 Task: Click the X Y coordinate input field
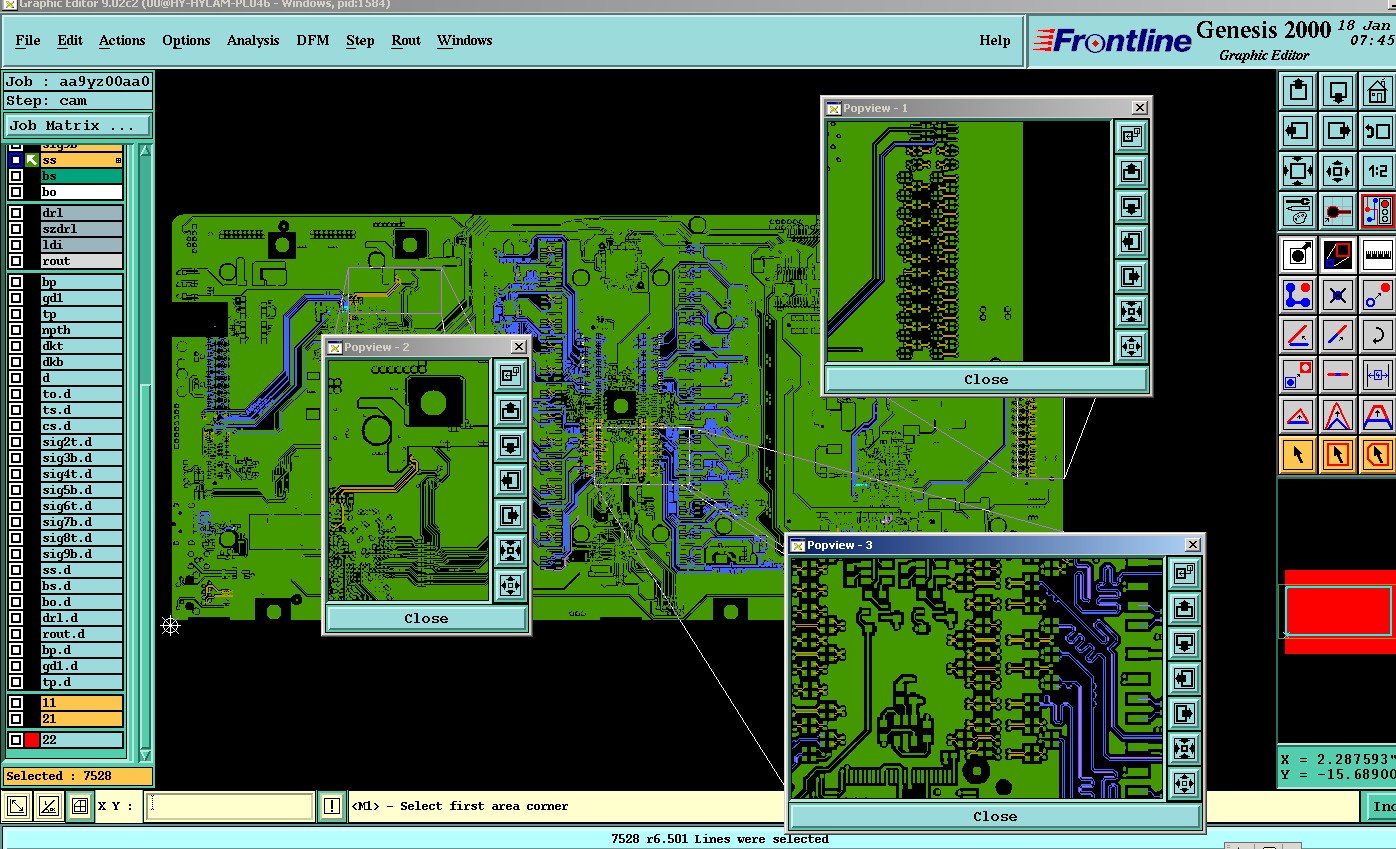click(x=229, y=806)
